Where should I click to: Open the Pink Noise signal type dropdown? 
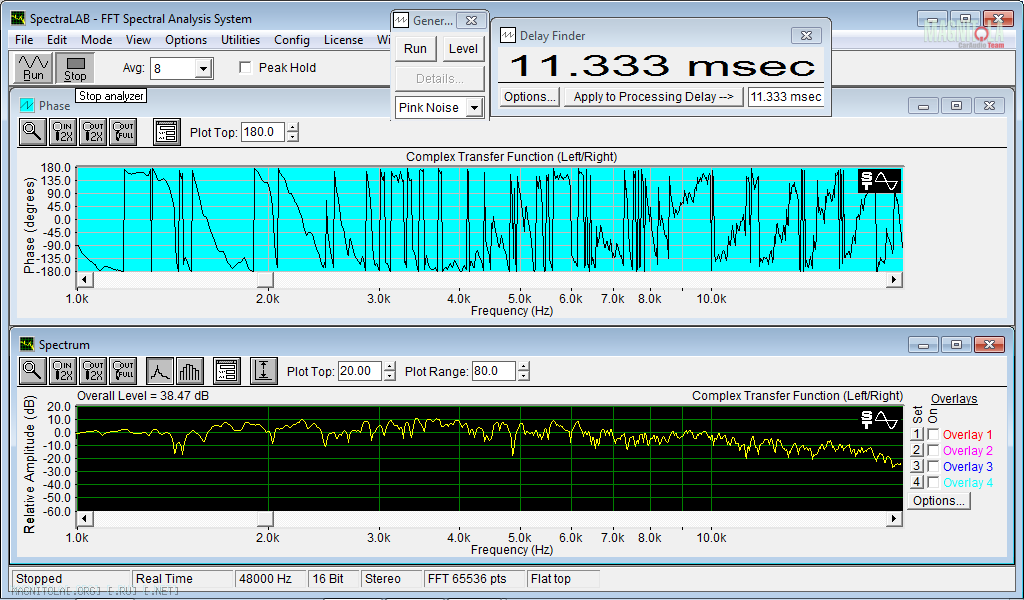click(475, 108)
